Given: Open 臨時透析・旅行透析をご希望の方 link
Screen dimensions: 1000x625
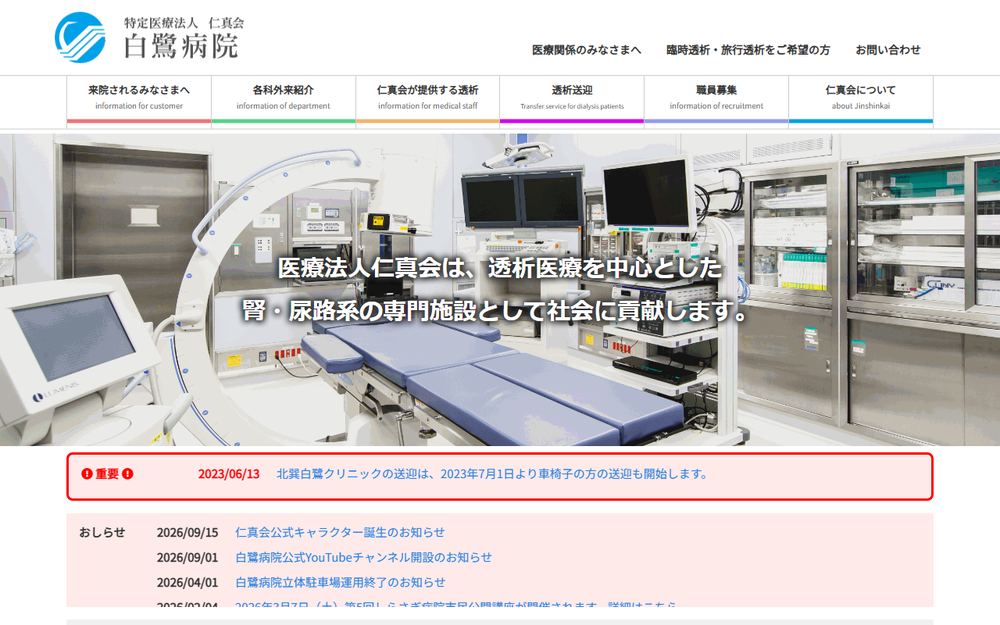Looking at the screenshot, I should tap(748, 50).
